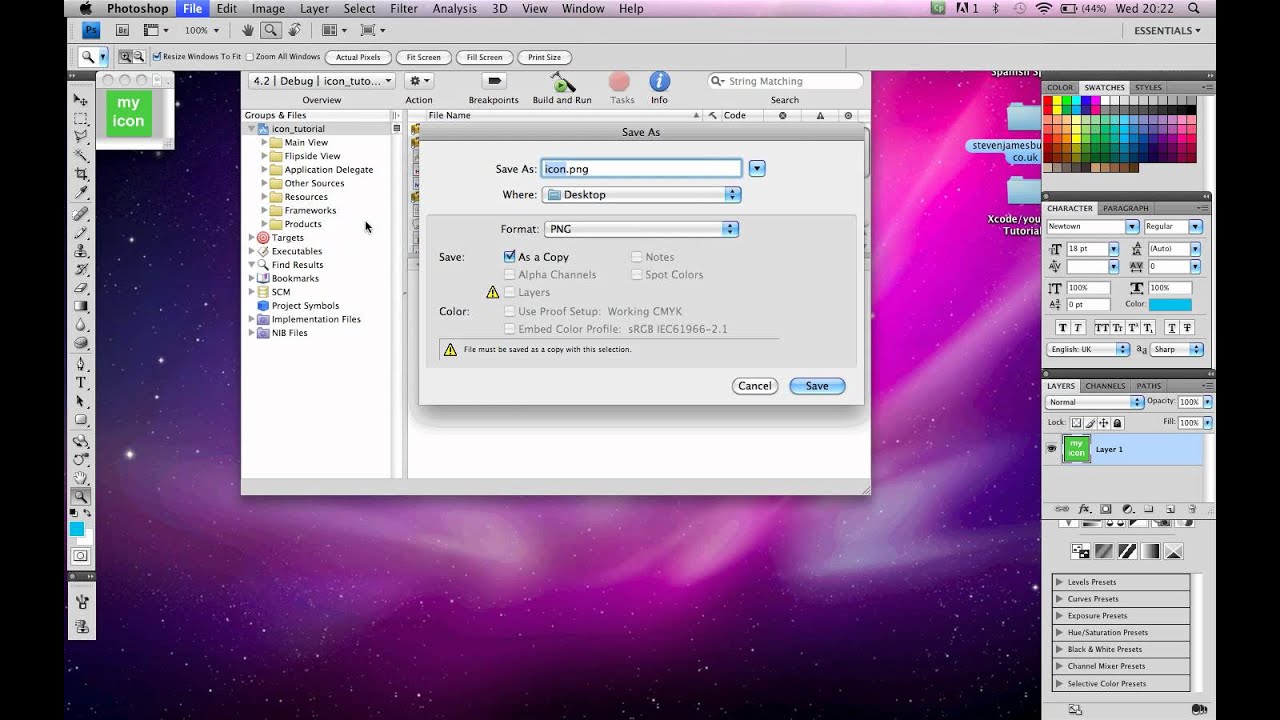The height and width of the screenshot is (720, 1280).
Task: Select Hand tool in the application bar
Action: [x=248, y=31]
